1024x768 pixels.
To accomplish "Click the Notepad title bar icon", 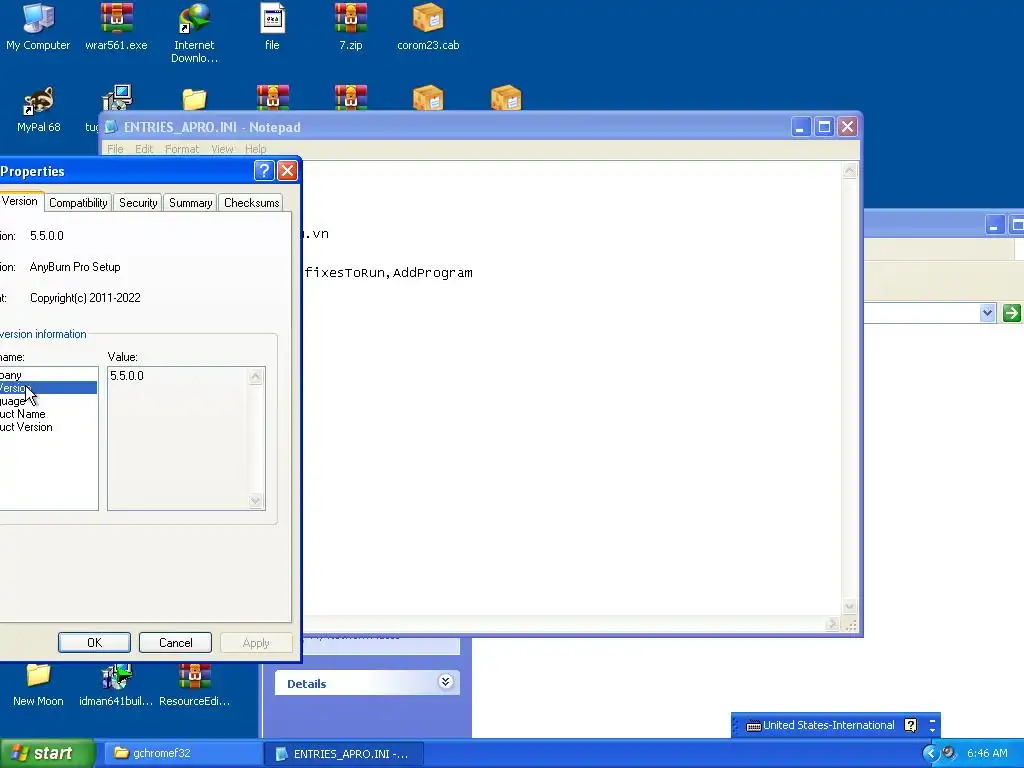I will tap(111, 127).
